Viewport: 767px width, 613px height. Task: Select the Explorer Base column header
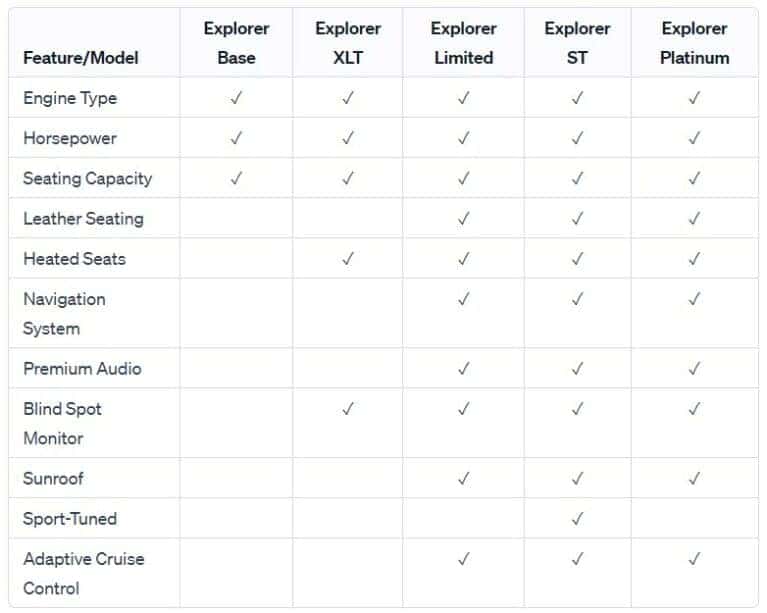[236, 43]
